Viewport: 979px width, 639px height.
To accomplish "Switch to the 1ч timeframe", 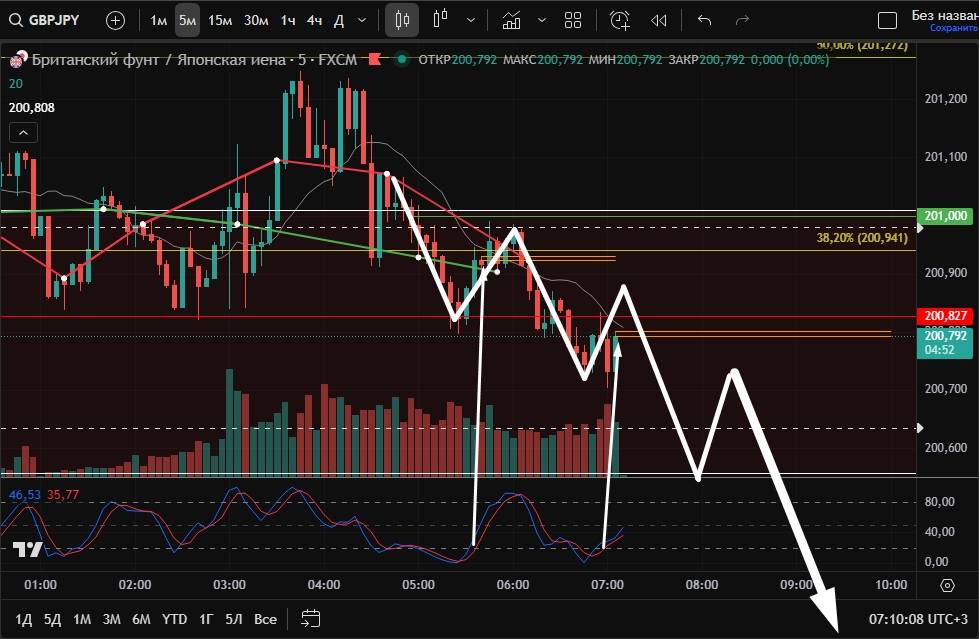I will [287, 20].
